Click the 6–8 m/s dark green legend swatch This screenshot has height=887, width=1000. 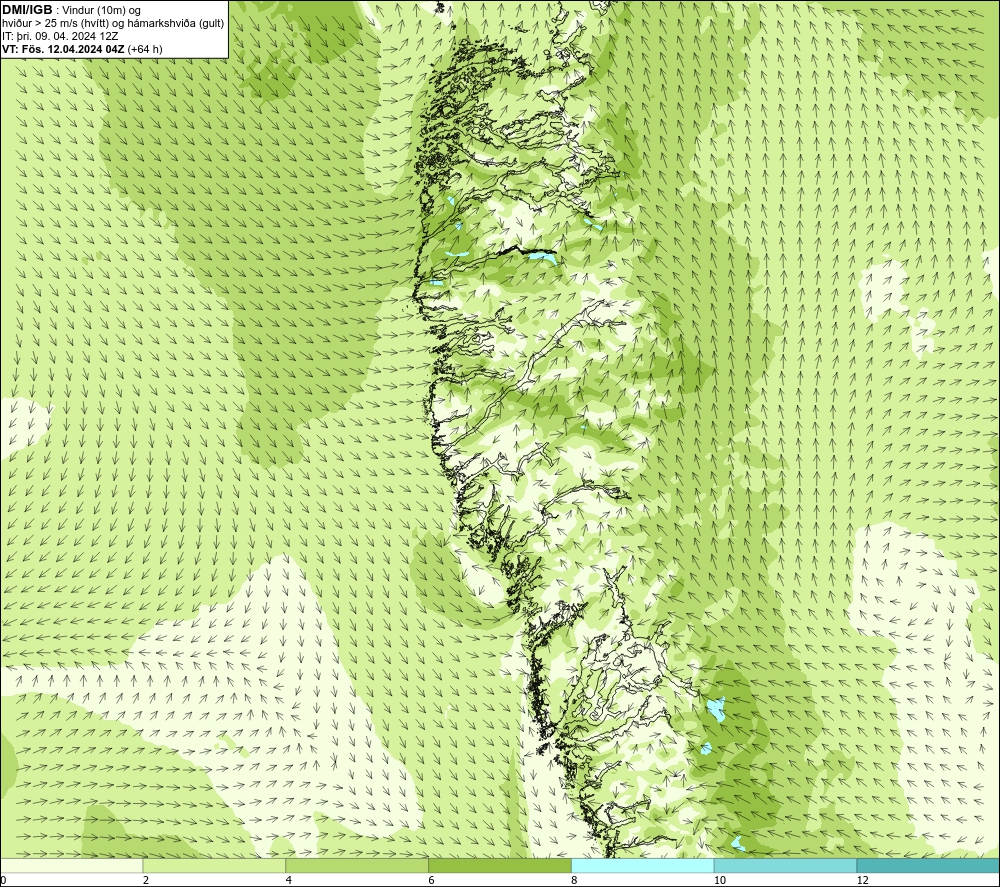[x=500, y=865]
